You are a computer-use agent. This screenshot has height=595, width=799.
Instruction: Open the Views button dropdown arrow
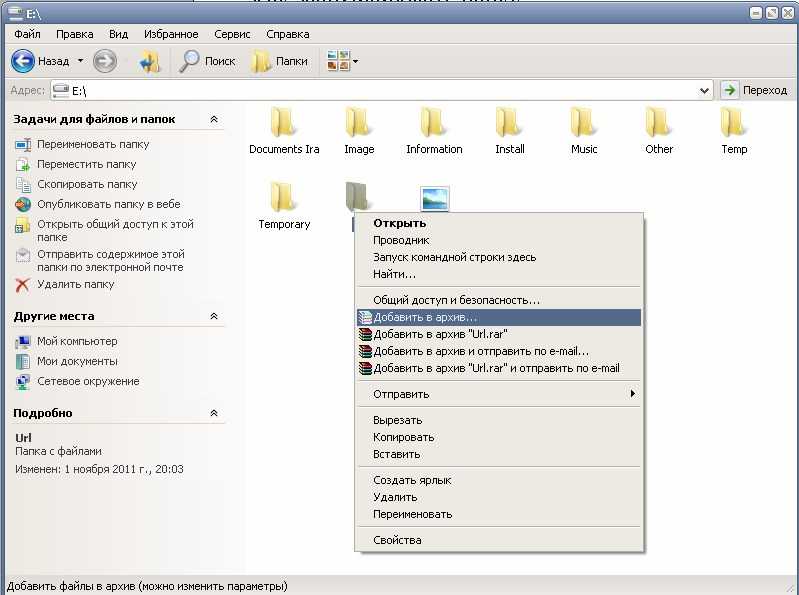355,61
